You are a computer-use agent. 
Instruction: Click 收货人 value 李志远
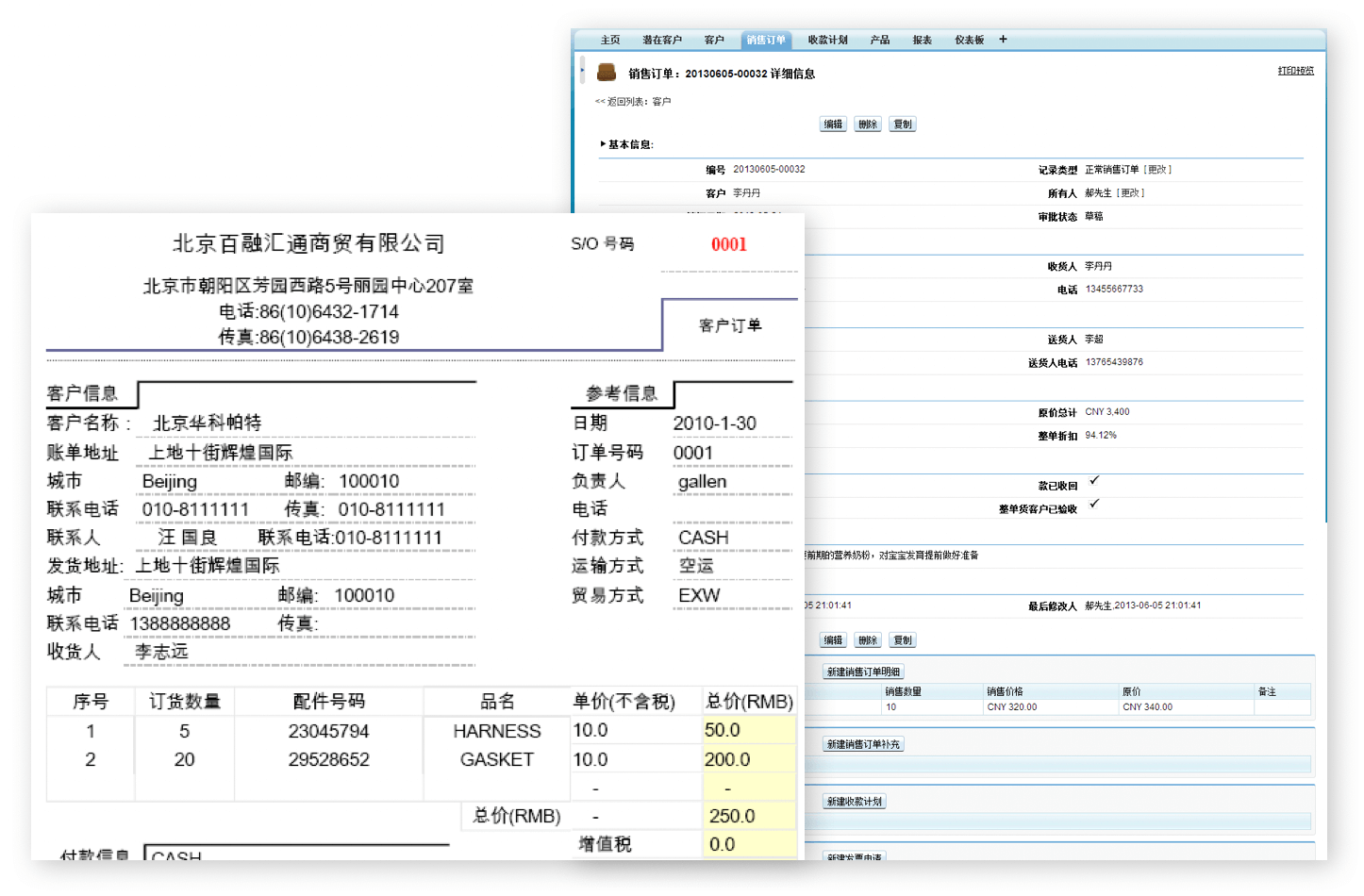(161, 652)
